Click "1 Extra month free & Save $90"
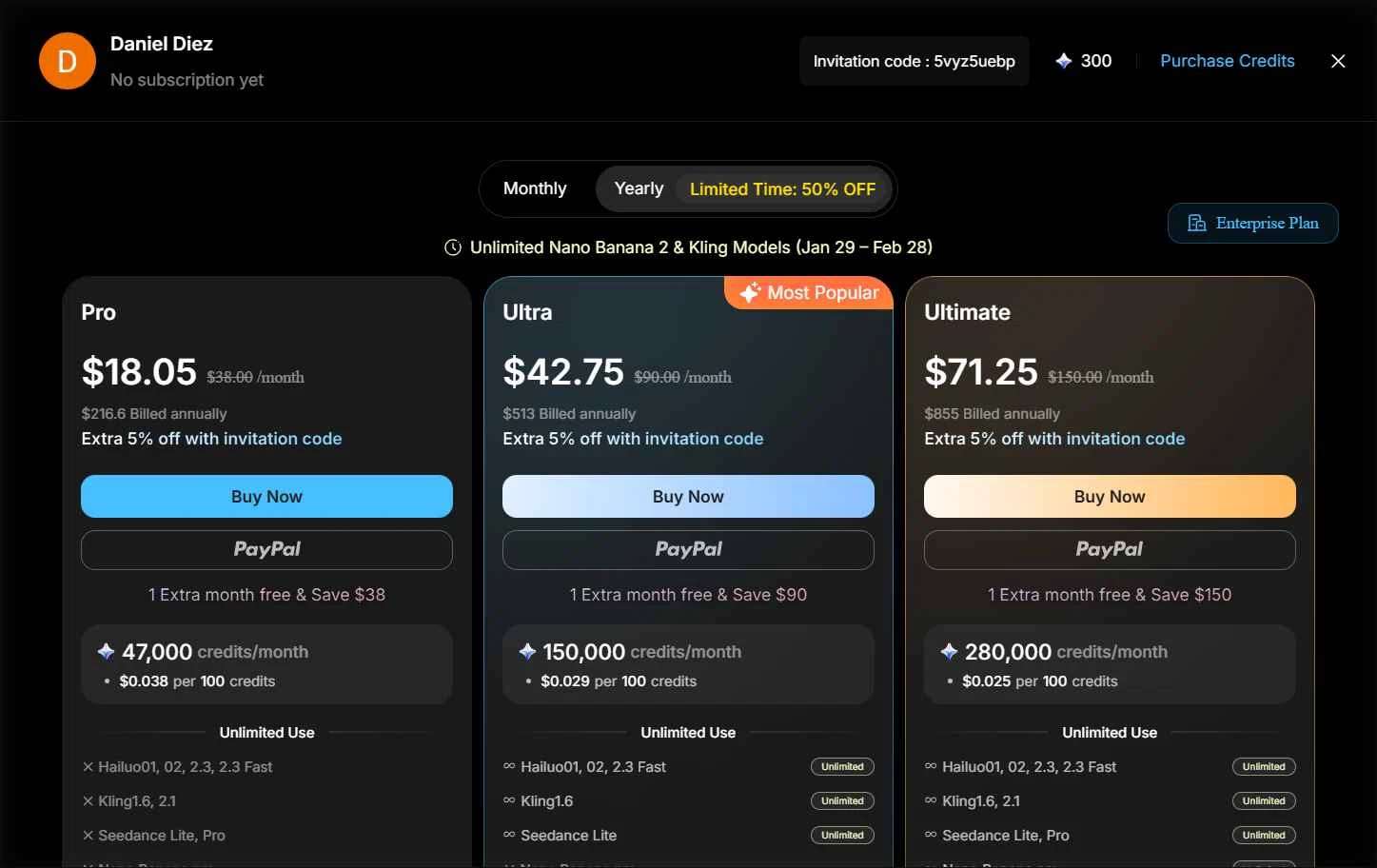 (688, 595)
